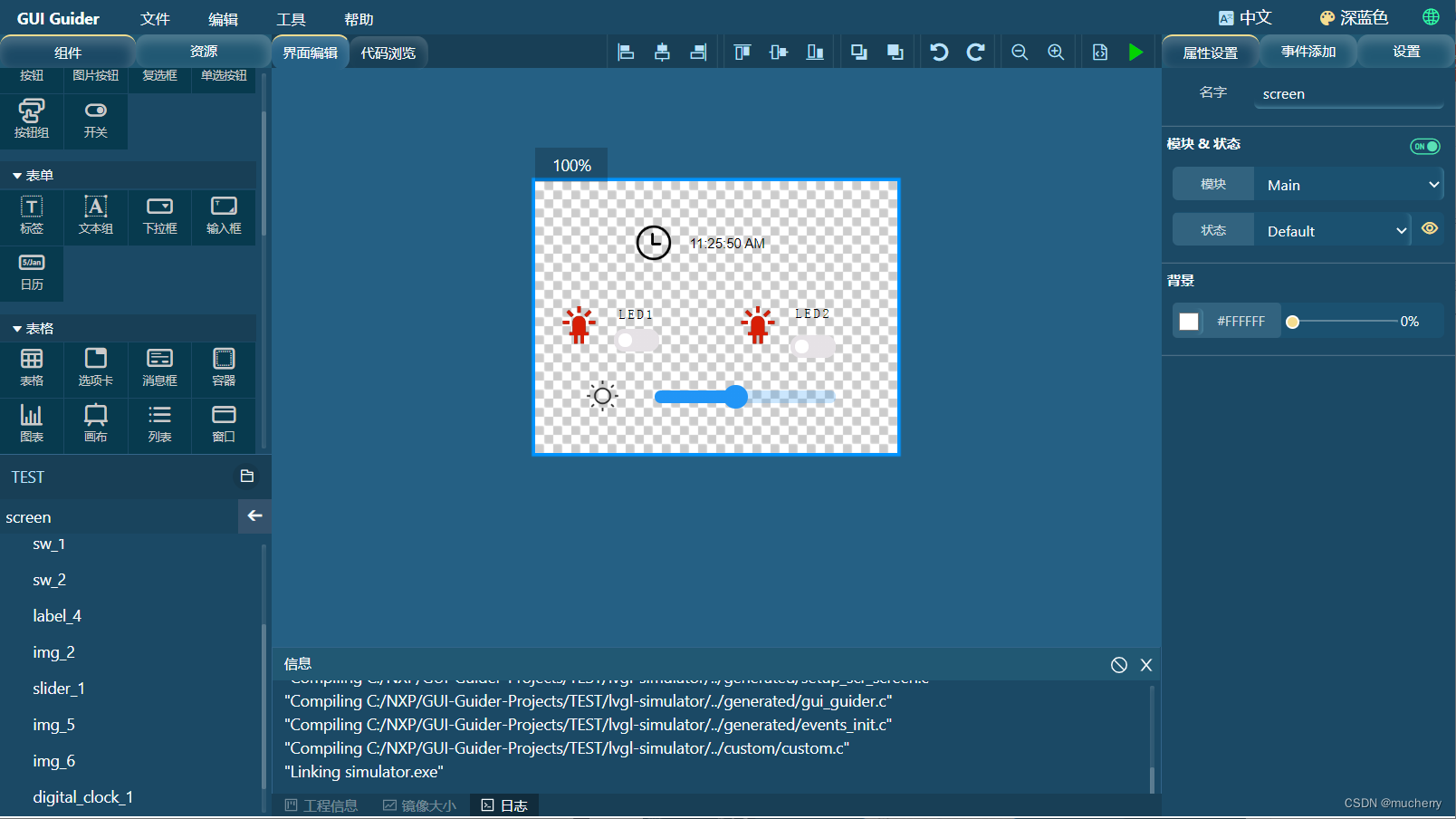Image resolution: width=1456 pixels, height=819 pixels.
Task: Open the 工具 menu
Action: point(292,19)
